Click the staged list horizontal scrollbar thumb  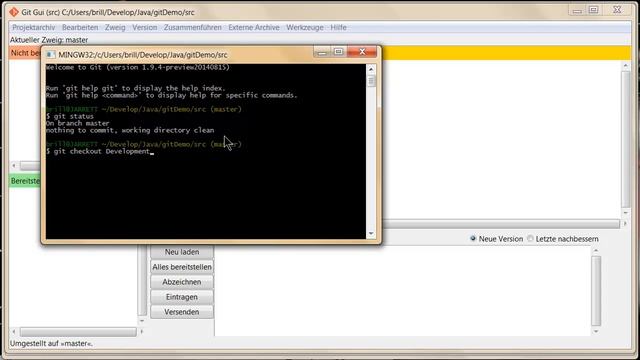(x=78, y=332)
